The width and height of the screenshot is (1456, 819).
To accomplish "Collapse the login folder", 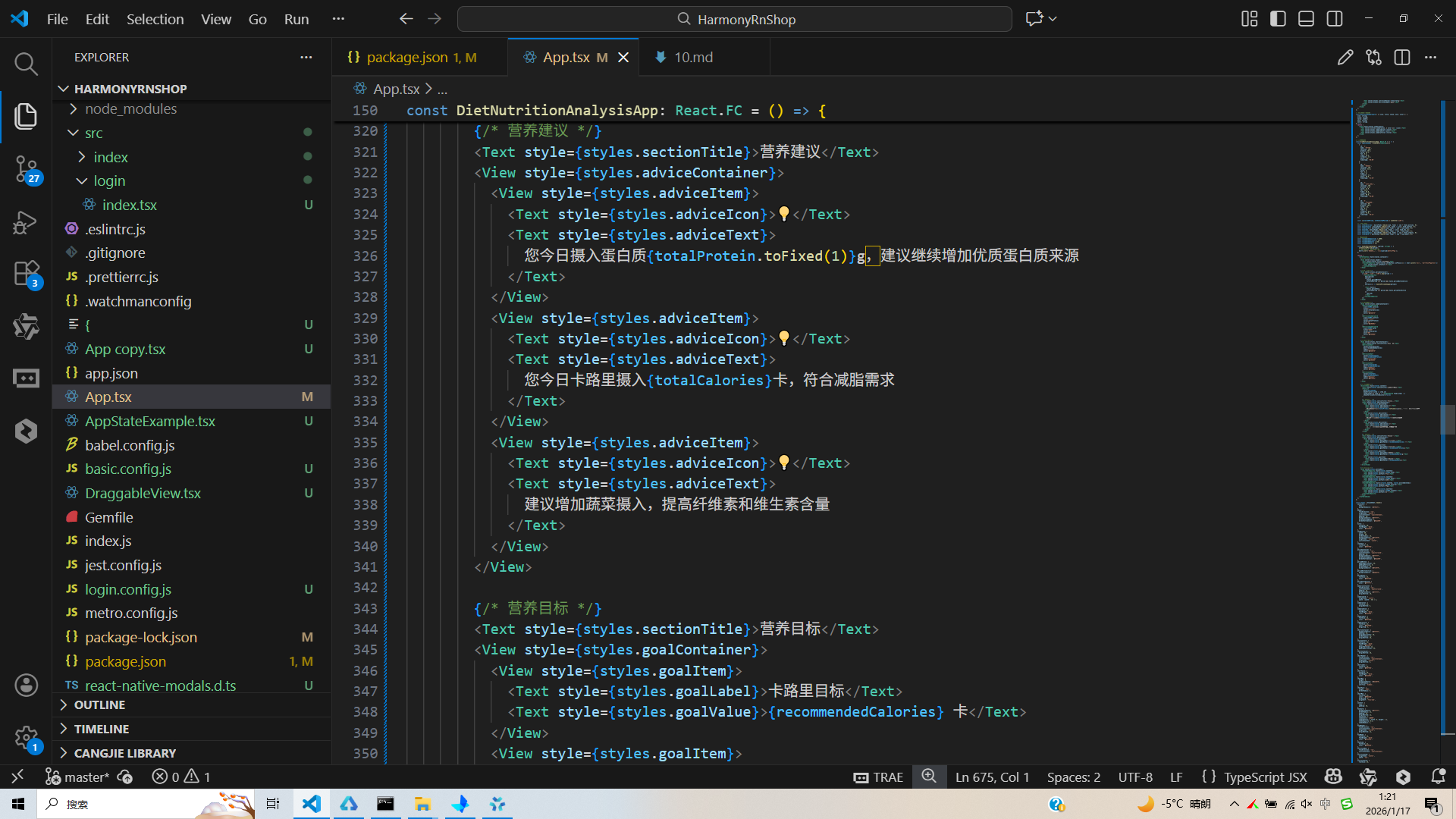I will 109,181.
